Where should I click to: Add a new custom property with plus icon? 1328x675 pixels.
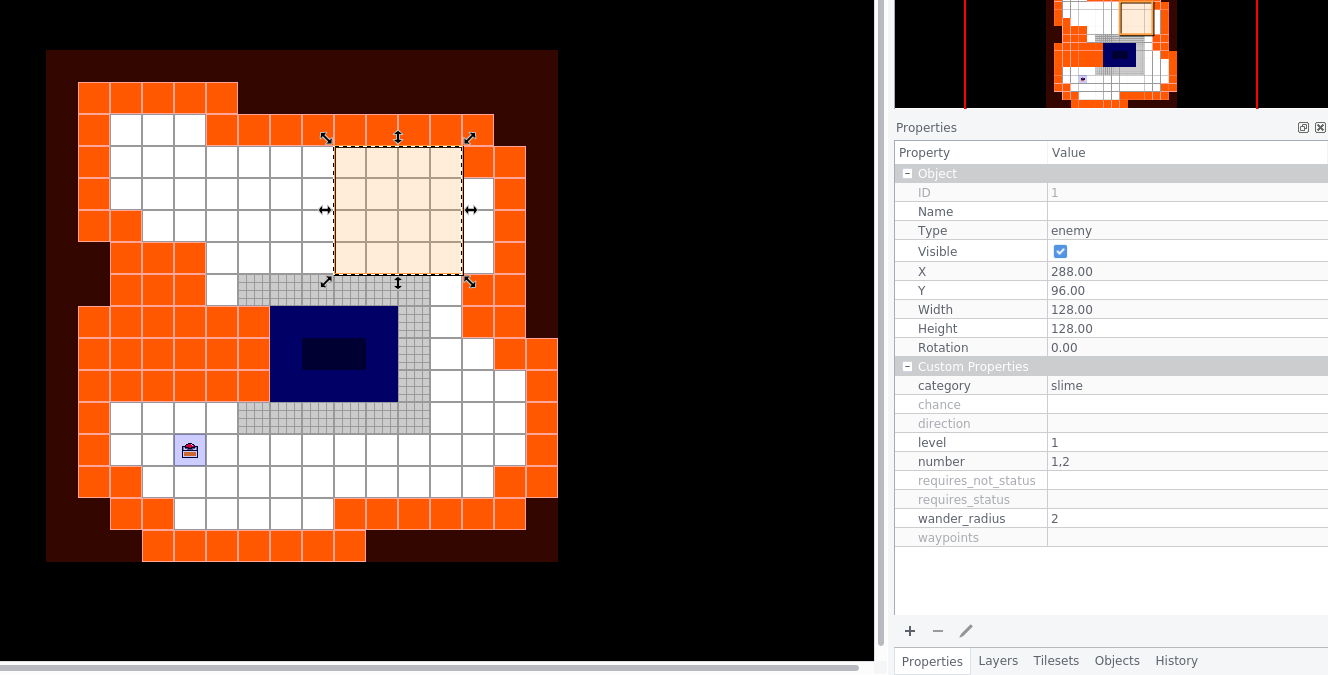tap(910, 631)
